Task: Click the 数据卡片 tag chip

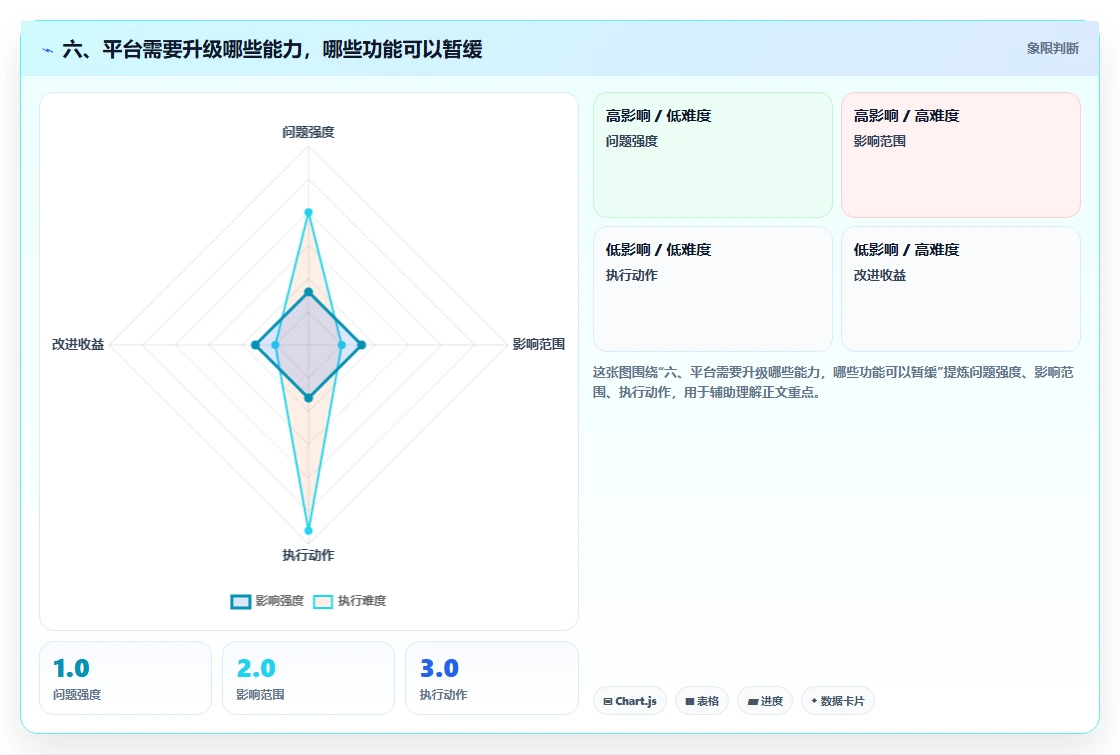Action: (x=837, y=701)
